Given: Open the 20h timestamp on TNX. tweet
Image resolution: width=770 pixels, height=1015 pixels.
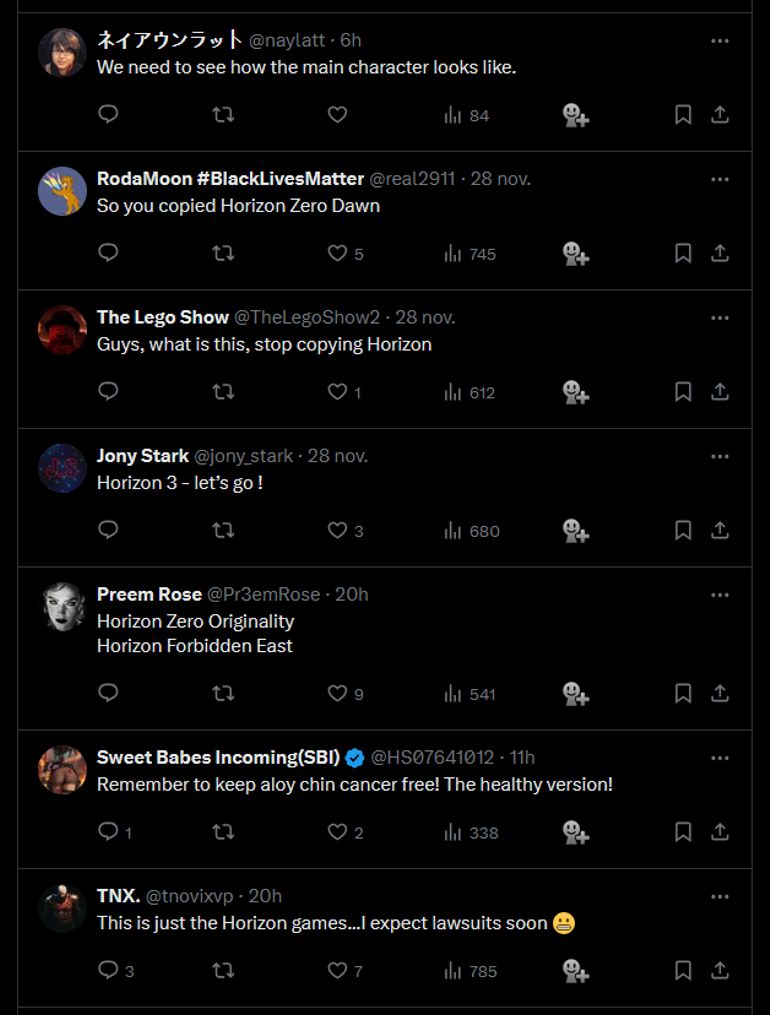Looking at the screenshot, I should [265, 896].
